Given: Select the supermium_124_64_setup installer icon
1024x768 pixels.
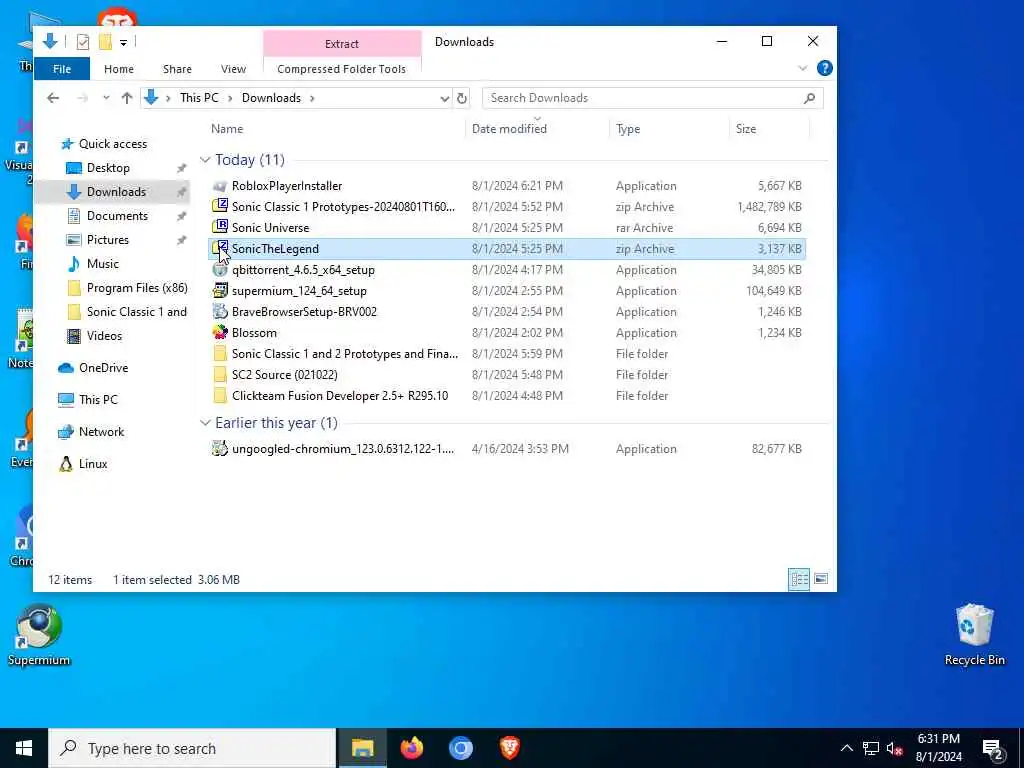Looking at the screenshot, I should [220, 291].
